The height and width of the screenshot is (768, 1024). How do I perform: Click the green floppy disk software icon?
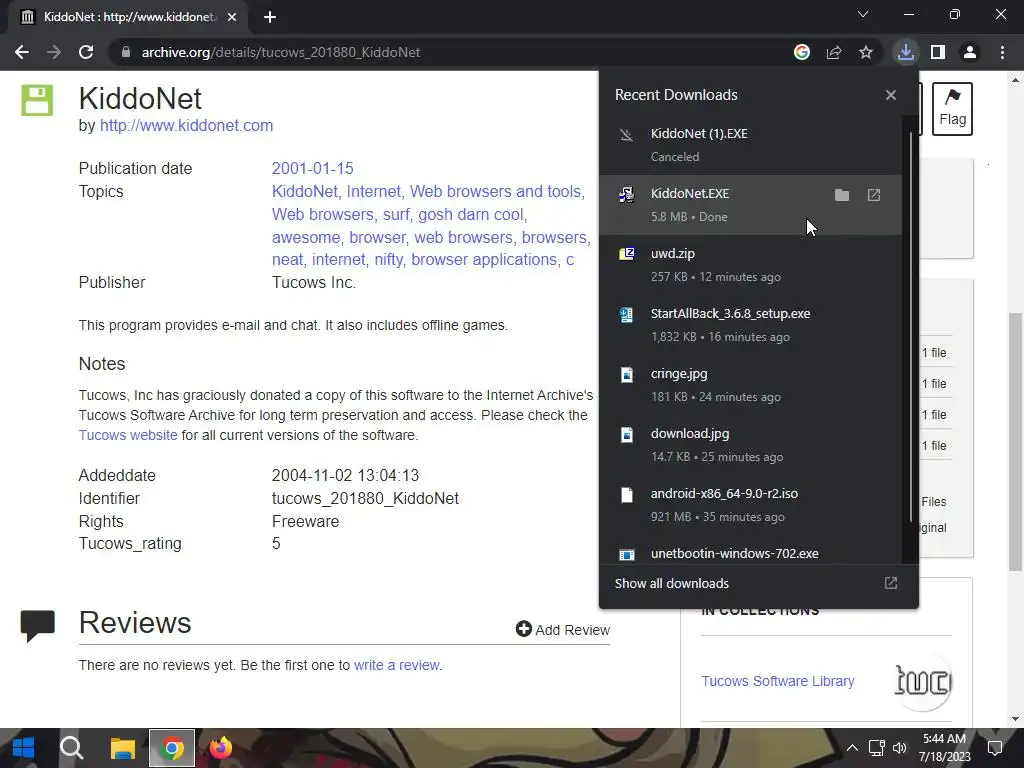tap(37, 100)
